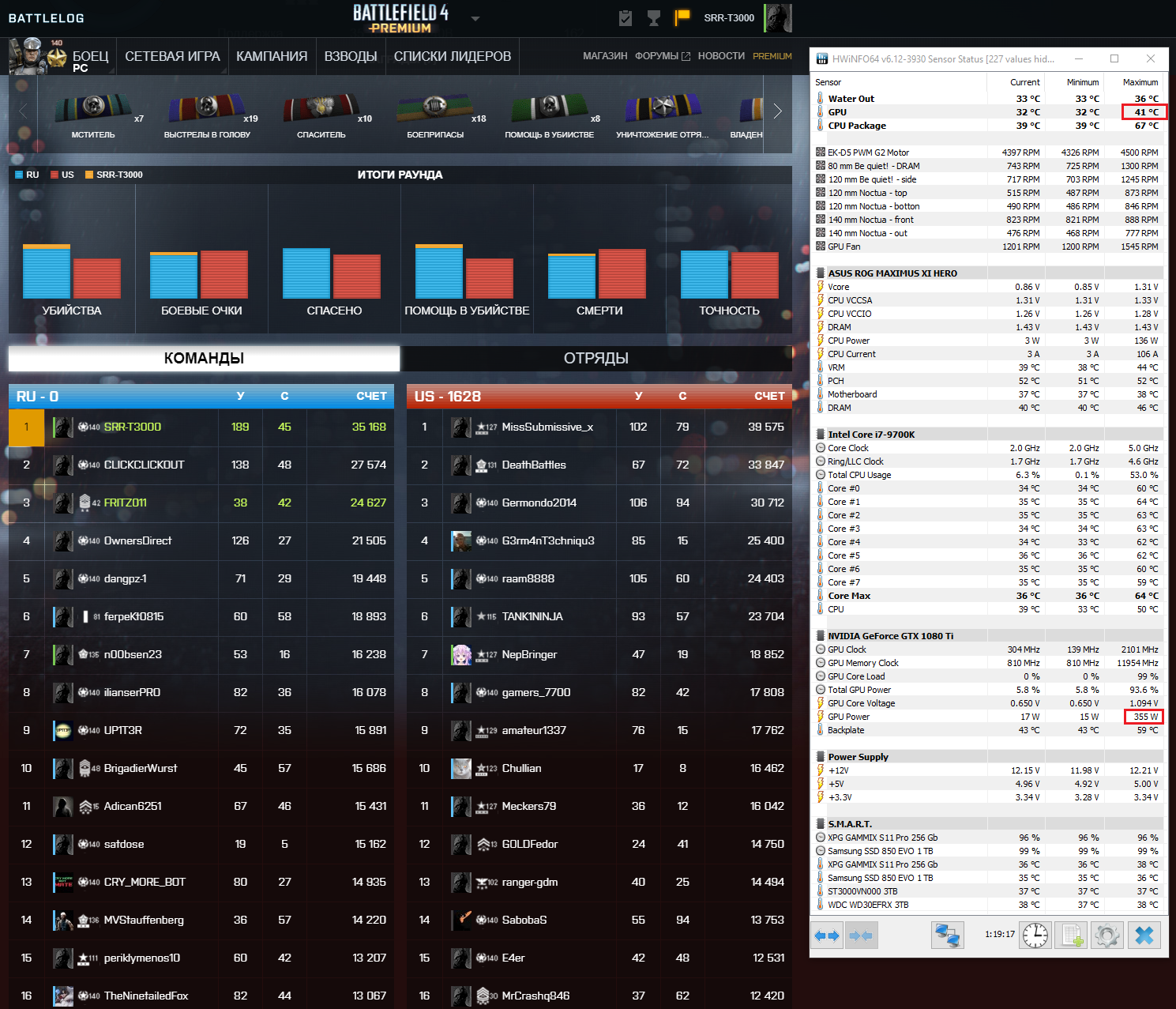Show next ribbons with right arrow

pos(777,111)
